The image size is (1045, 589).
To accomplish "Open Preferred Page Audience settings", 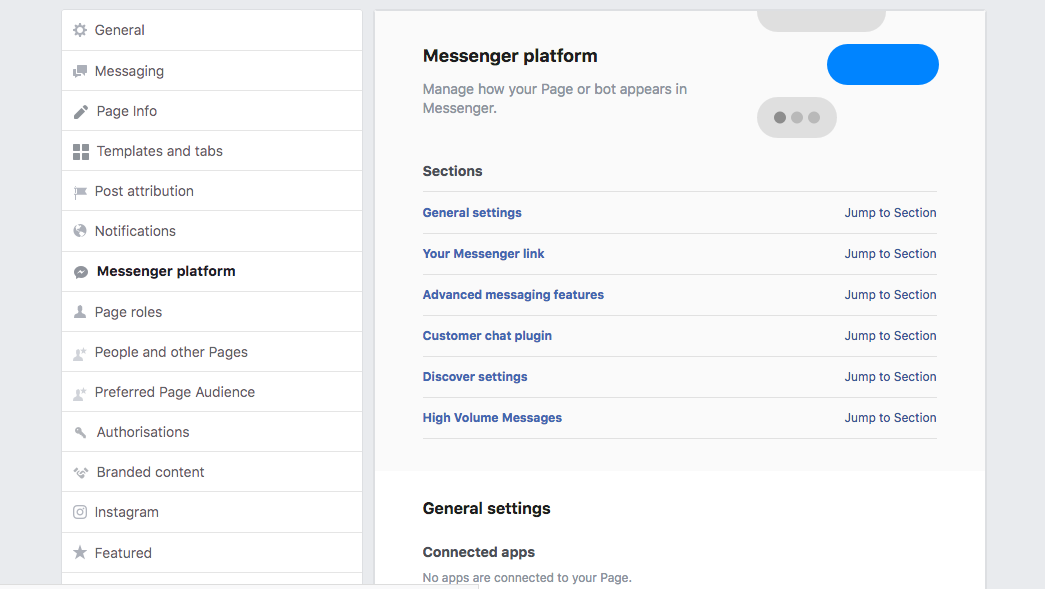I will coord(212,392).
